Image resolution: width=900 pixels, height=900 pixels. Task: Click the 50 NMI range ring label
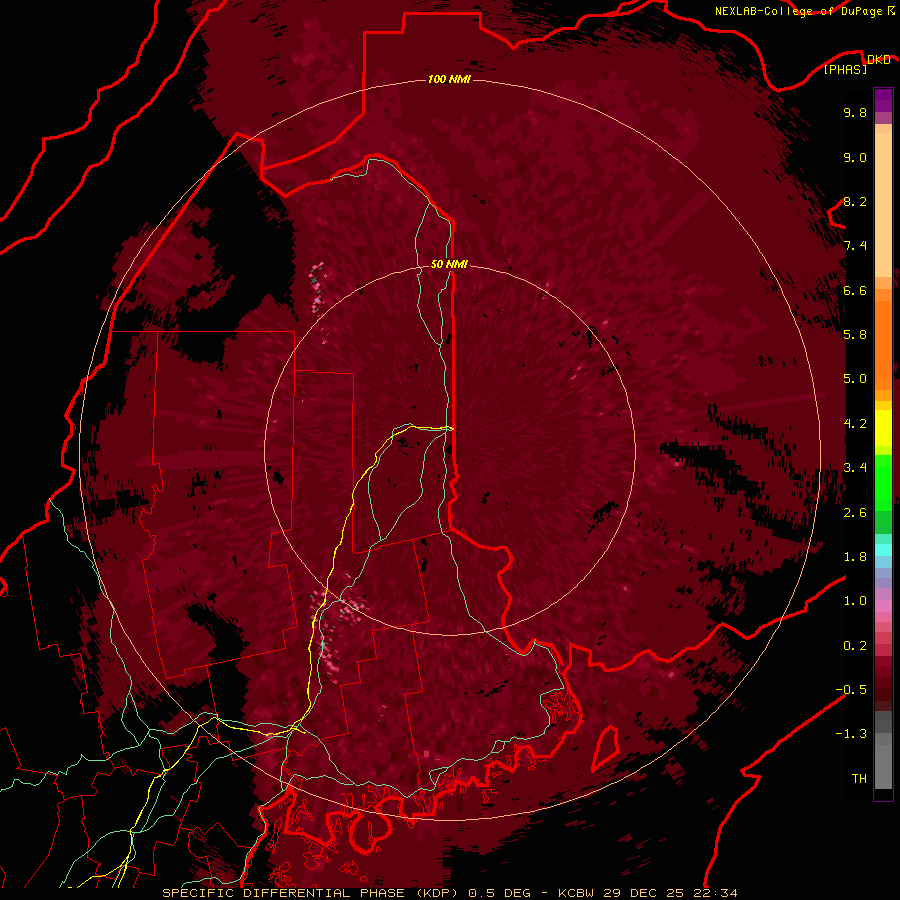449,264
